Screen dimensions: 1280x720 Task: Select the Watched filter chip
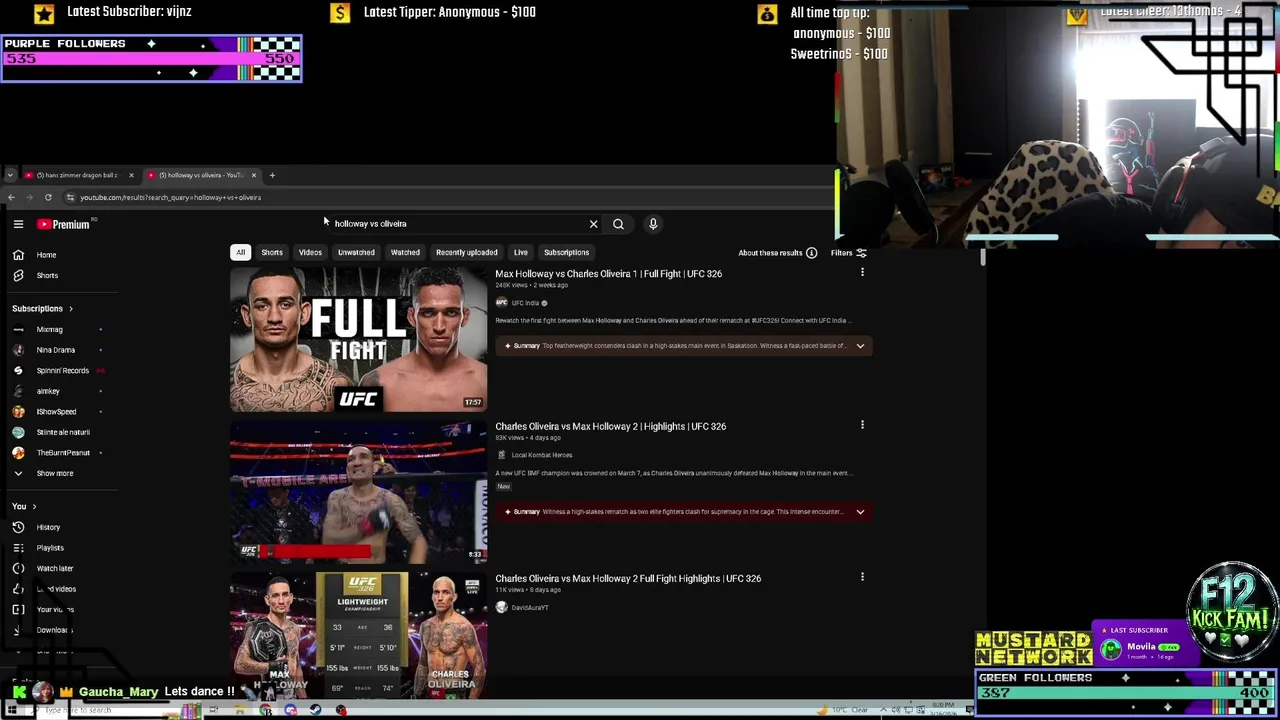(x=405, y=253)
